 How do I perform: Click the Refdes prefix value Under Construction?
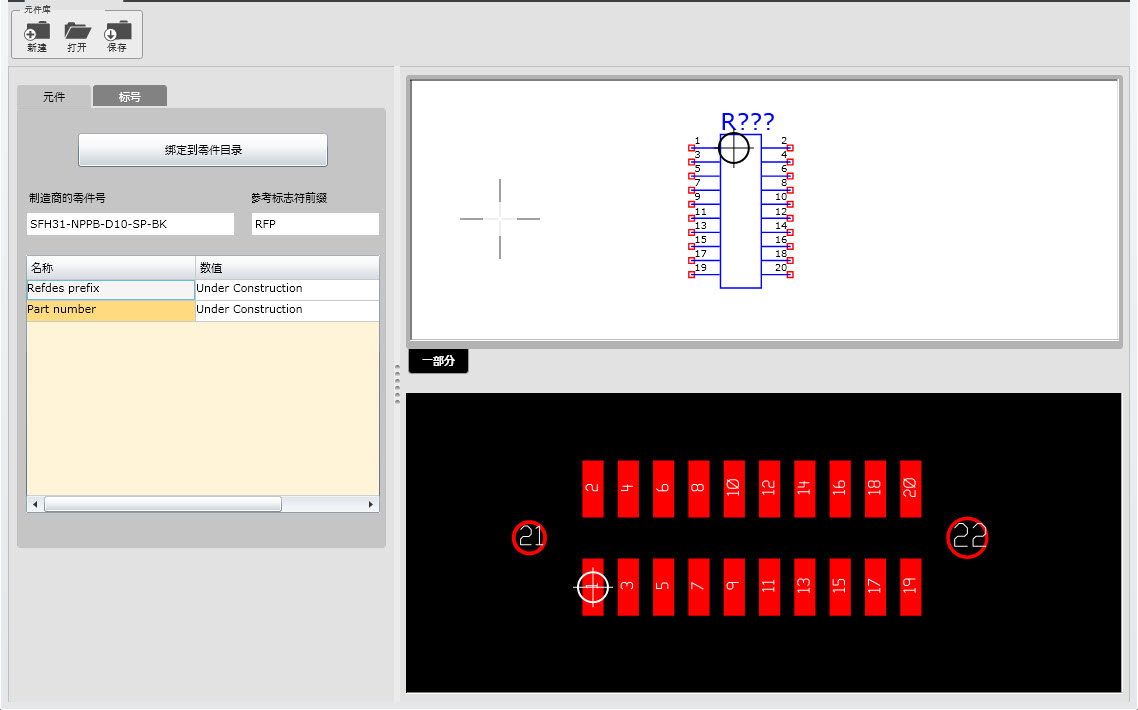tap(287, 290)
